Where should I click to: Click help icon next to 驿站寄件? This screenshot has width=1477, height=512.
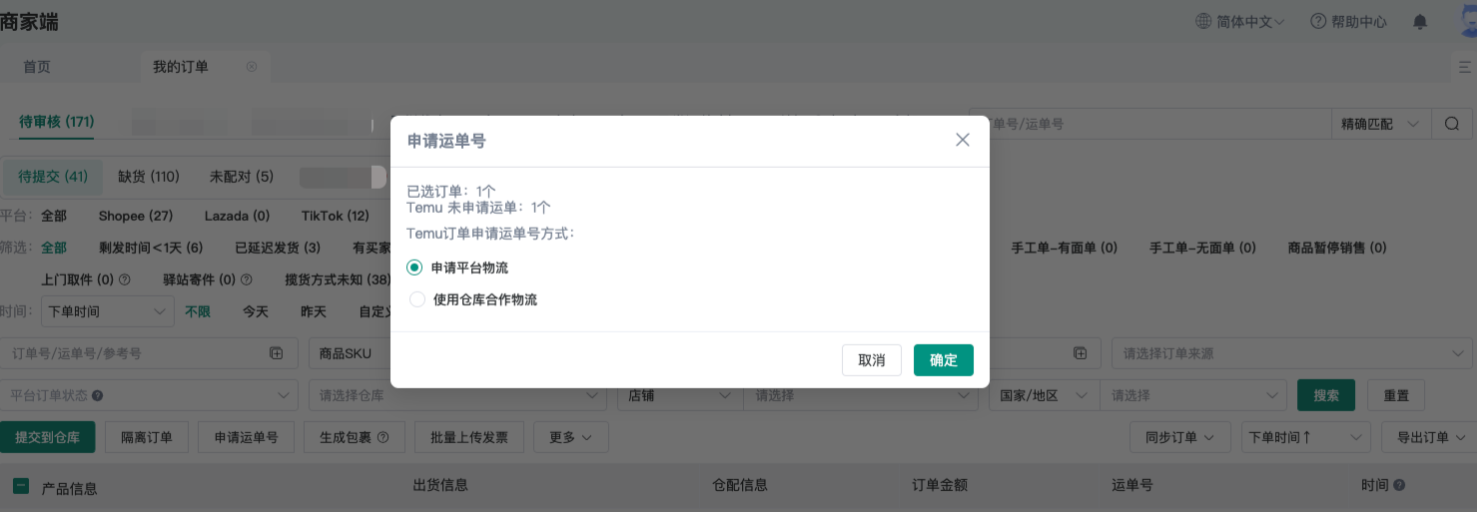tap(246, 280)
